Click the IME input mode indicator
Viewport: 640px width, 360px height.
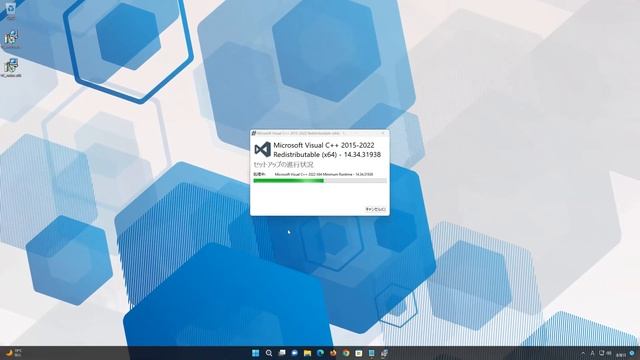pyautogui.click(x=592, y=353)
